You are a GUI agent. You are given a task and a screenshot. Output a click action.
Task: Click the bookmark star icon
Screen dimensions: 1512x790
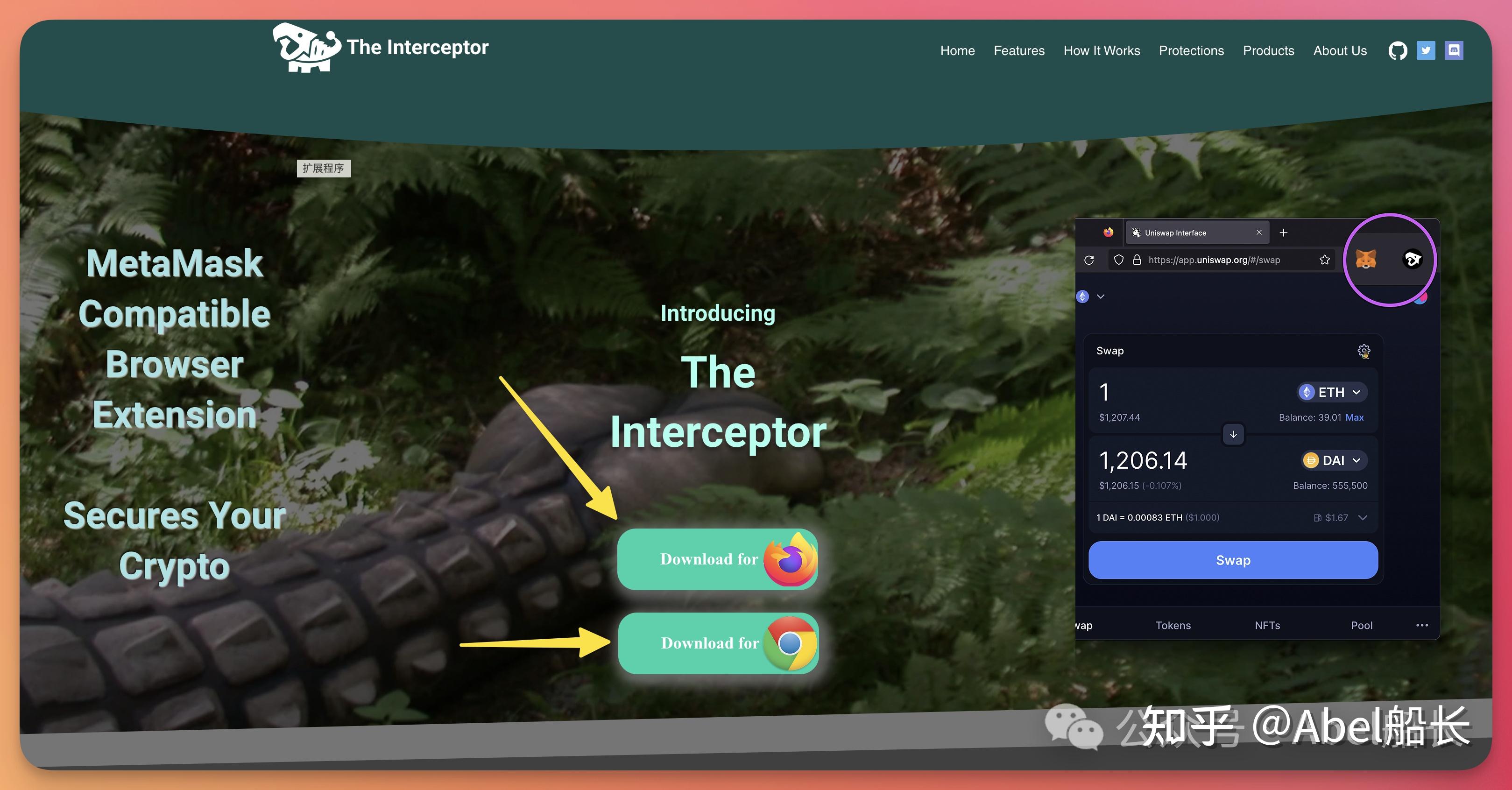[1324, 260]
